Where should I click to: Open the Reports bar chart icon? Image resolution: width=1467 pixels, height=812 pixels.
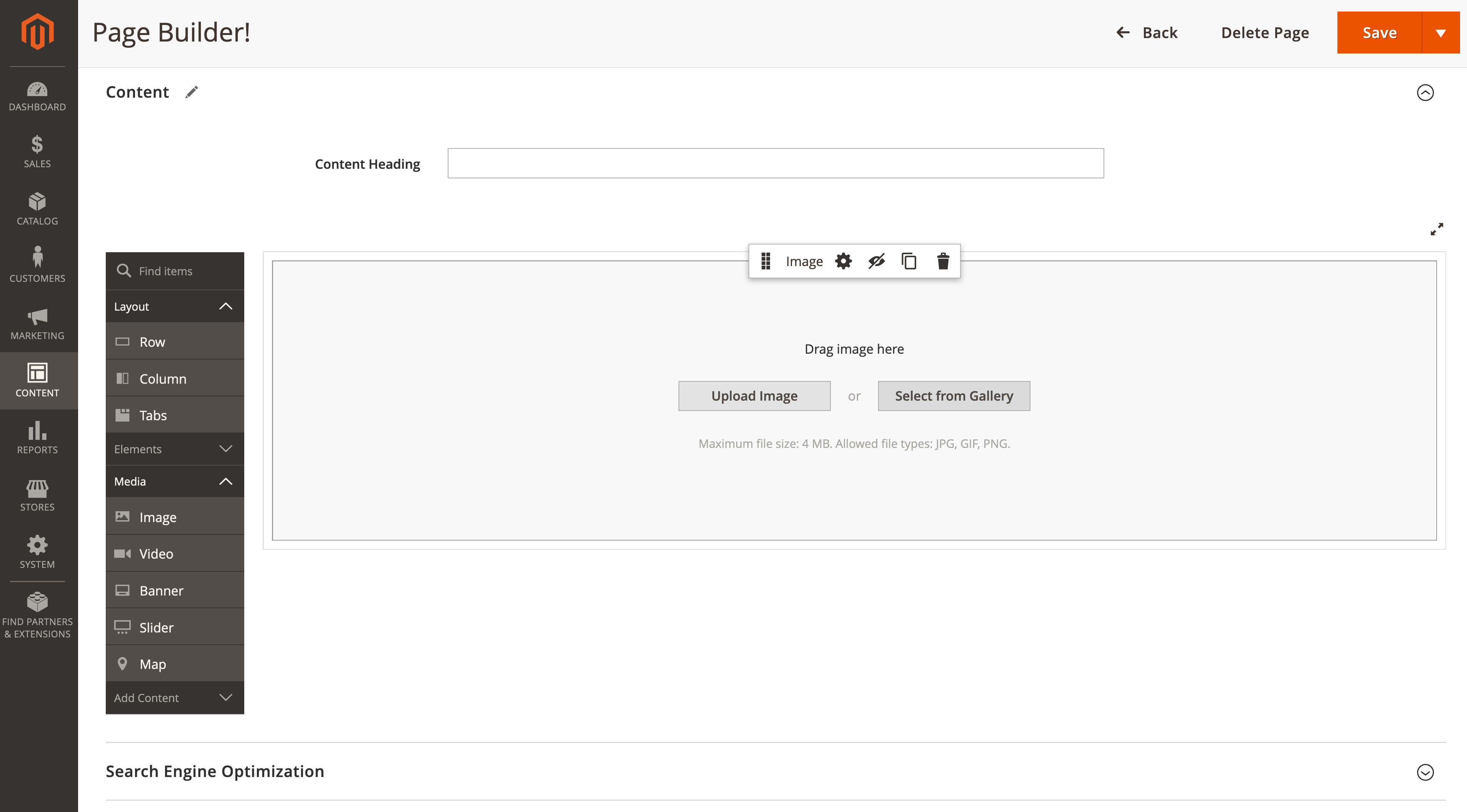(38, 431)
